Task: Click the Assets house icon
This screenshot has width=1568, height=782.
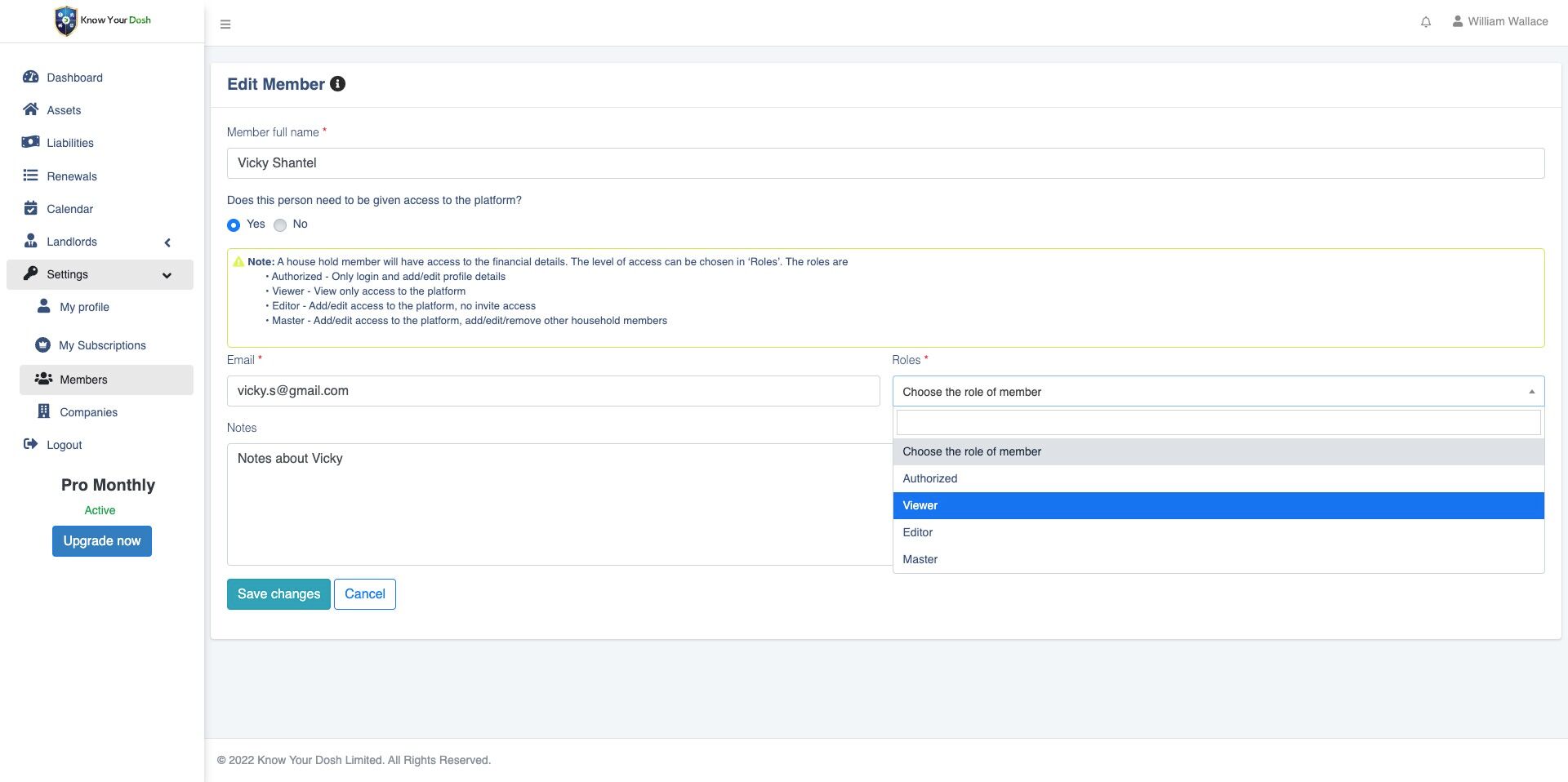Action: coord(31,109)
